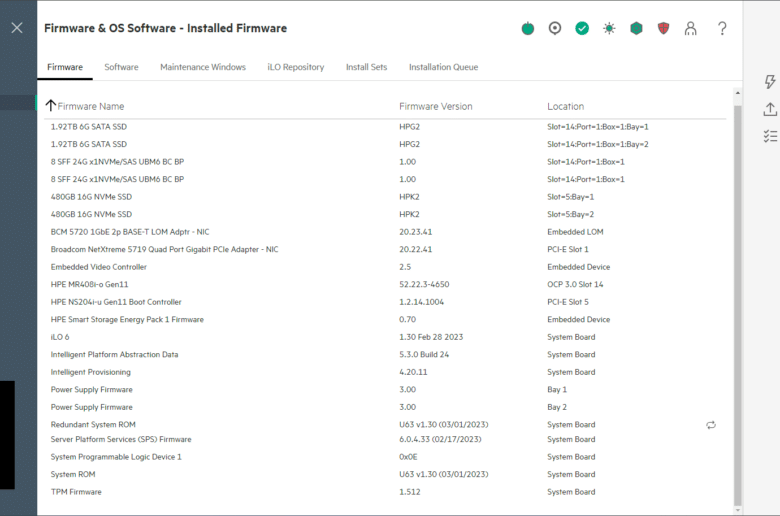The height and width of the screenshot is (516, 780).
Task: Select the 'Redundant System ROM' entry
Action: pyautogui.click(x=93, y=424)
